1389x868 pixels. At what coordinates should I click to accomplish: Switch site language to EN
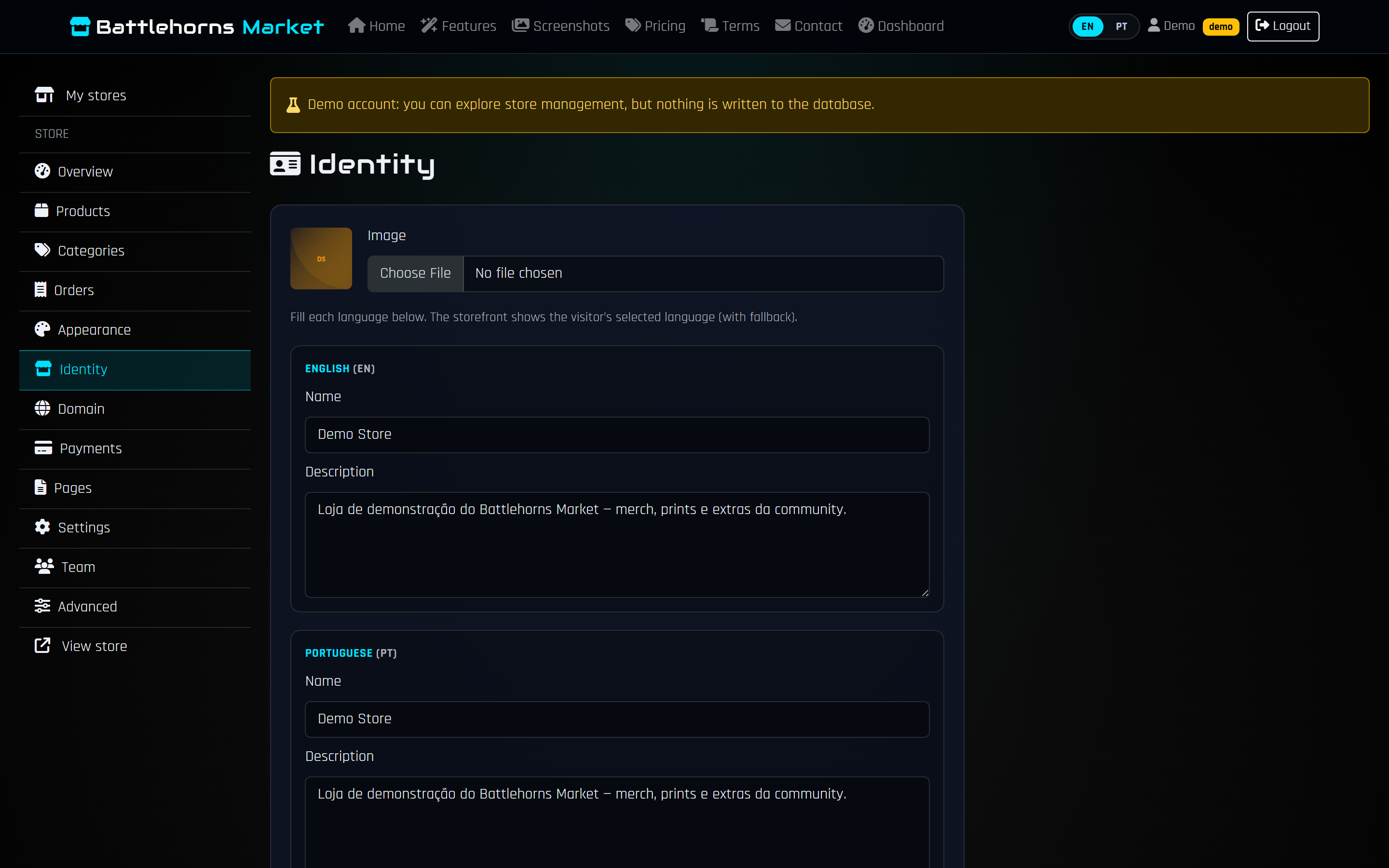[x=1087, y=27]
